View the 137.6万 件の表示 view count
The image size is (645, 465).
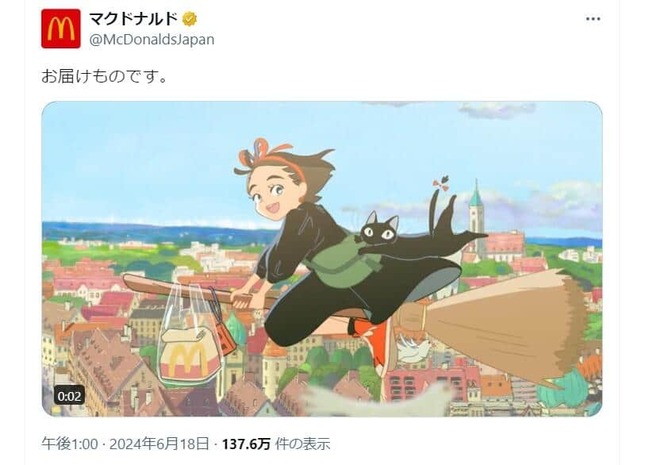[x=276, y=444]
